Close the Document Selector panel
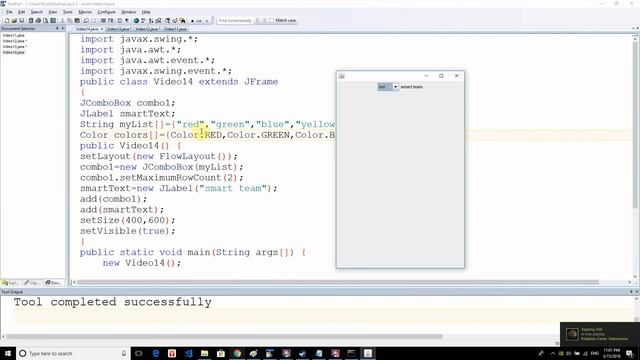The image size is (640, 360). click(63, 28)
